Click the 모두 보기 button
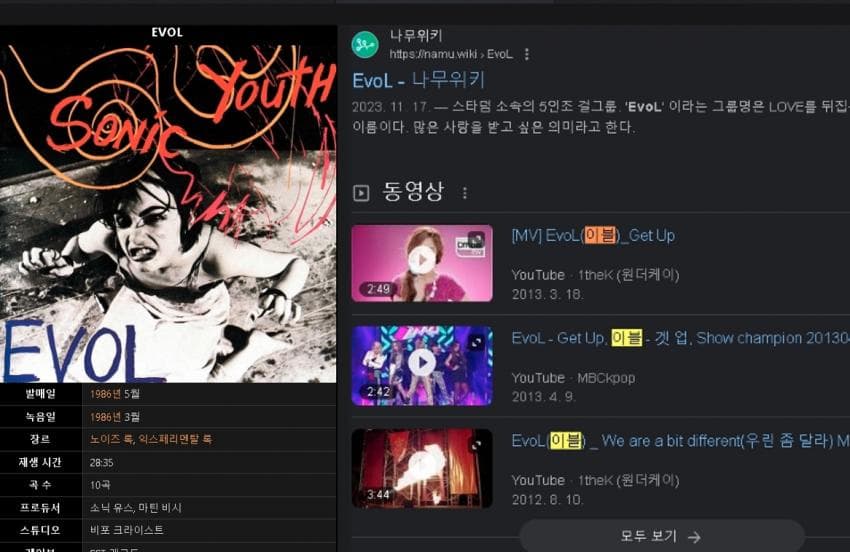The image size is (850, 552). tap(661, 536)
